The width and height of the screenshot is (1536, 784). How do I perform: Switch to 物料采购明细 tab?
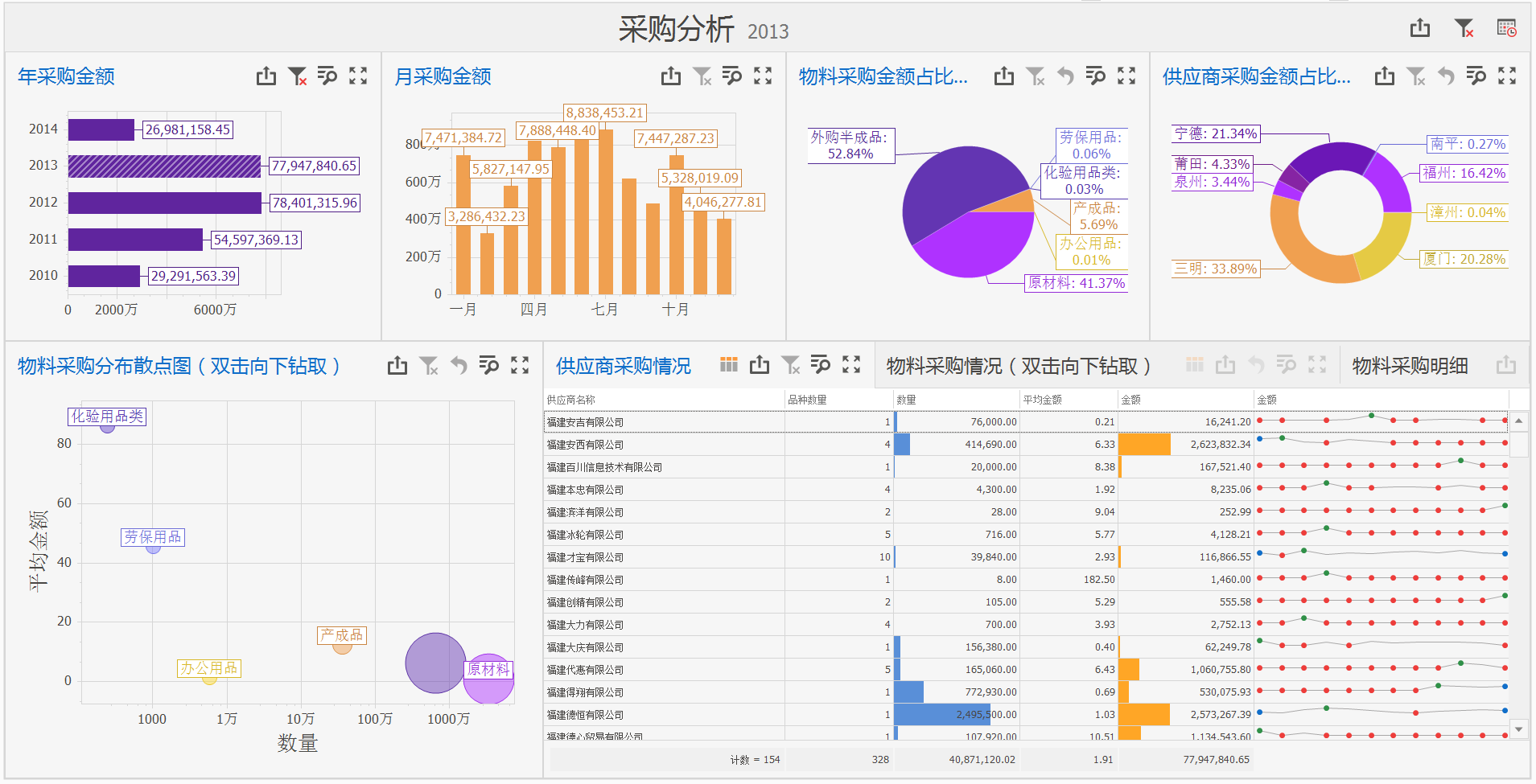click(x=1410, y=367)
